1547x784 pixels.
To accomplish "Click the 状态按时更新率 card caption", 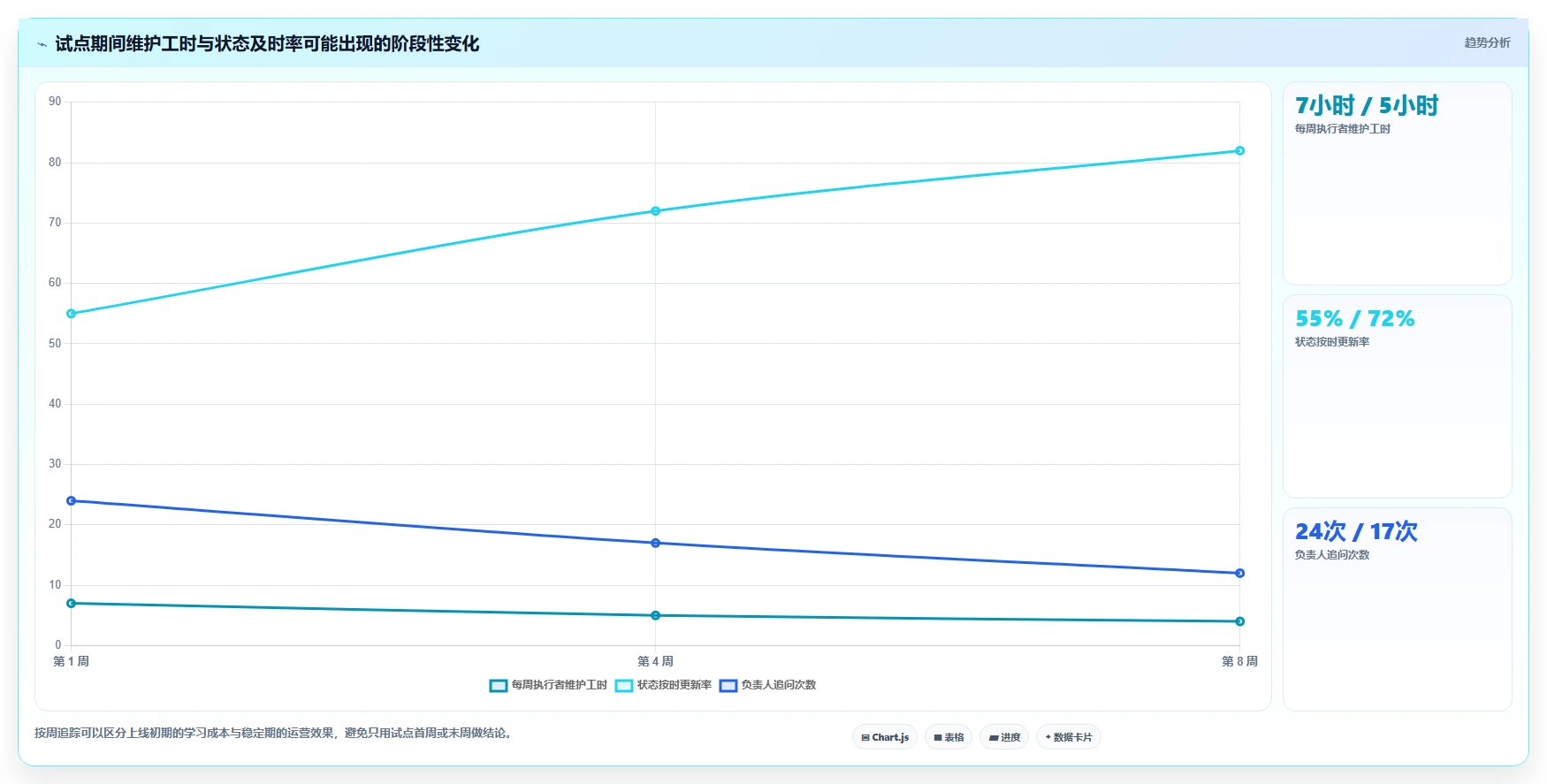I will click(x=1331, y=342).
